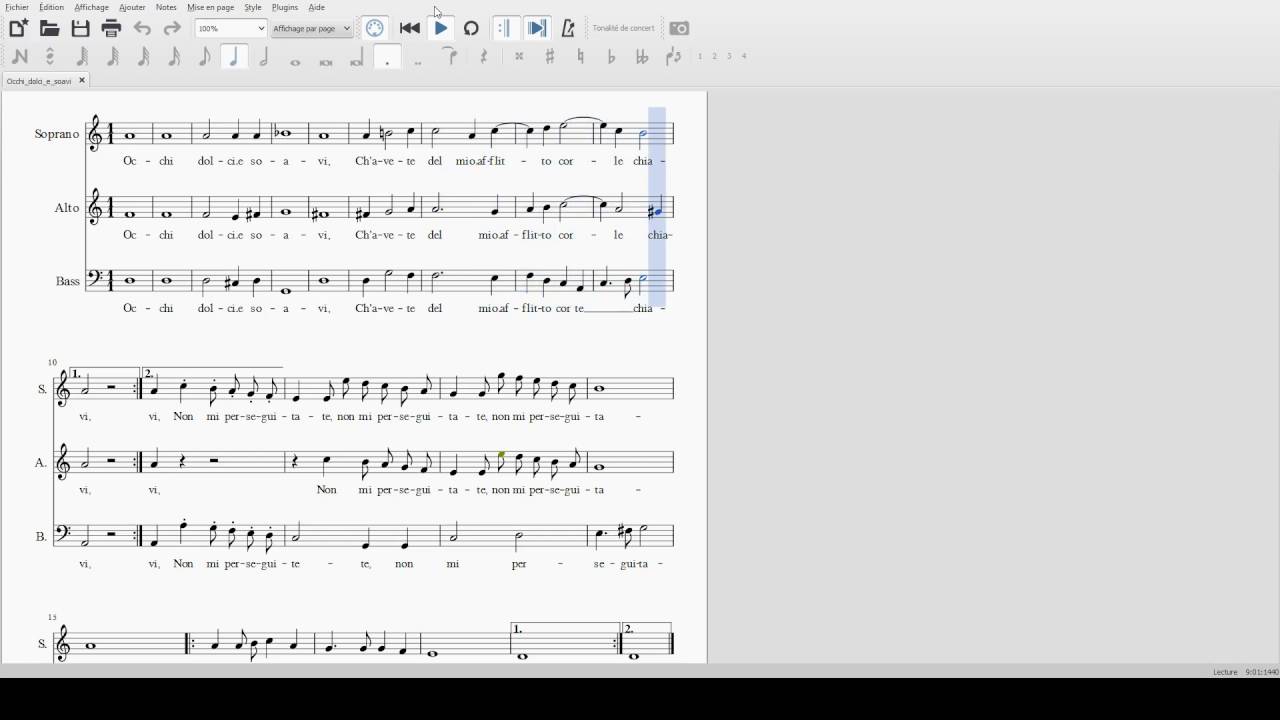Apply a natural accidental
The width and height of the screenshot is (1280, 720).
click(581, 57)
